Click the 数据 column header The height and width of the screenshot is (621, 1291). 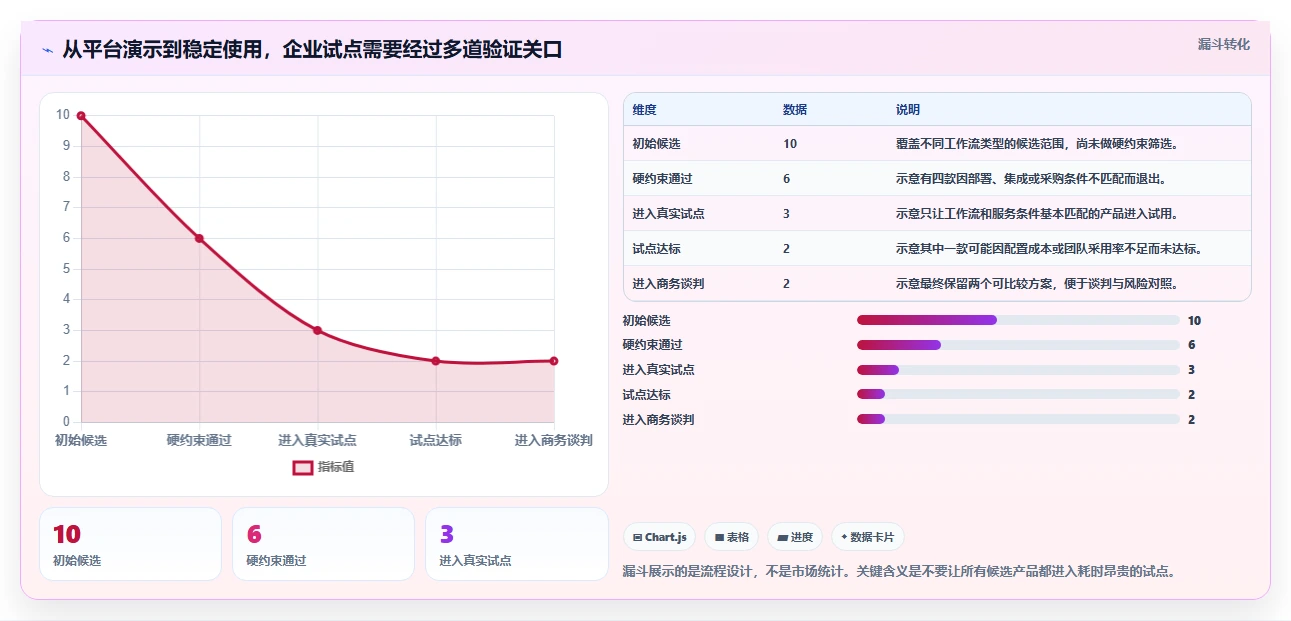[x=795, y=110]
